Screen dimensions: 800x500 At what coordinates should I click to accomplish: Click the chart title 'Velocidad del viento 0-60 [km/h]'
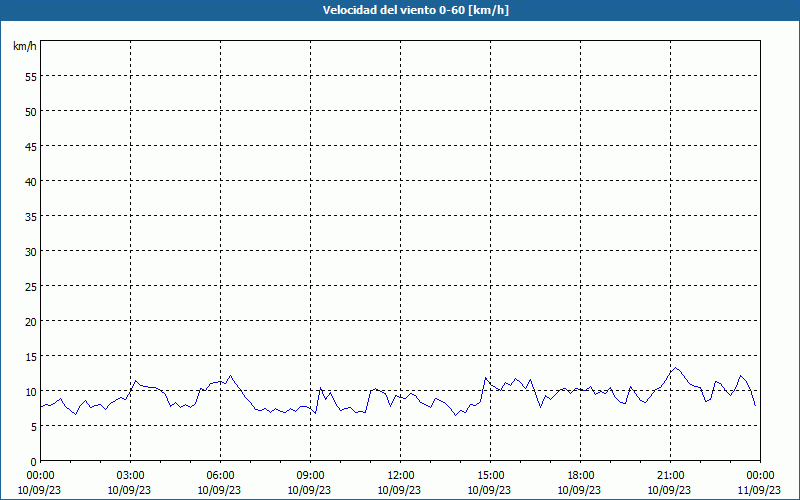(x=399, y=11)
